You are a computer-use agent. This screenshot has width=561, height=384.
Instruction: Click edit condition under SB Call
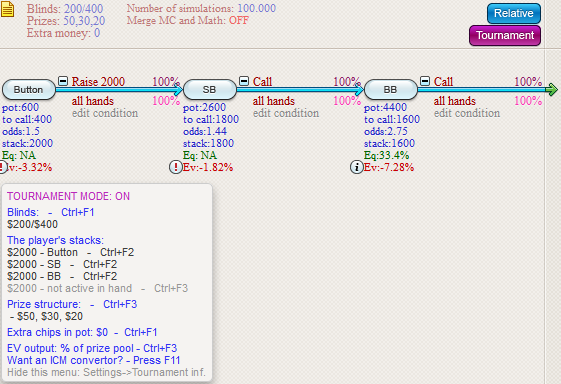tap(286, 113)
